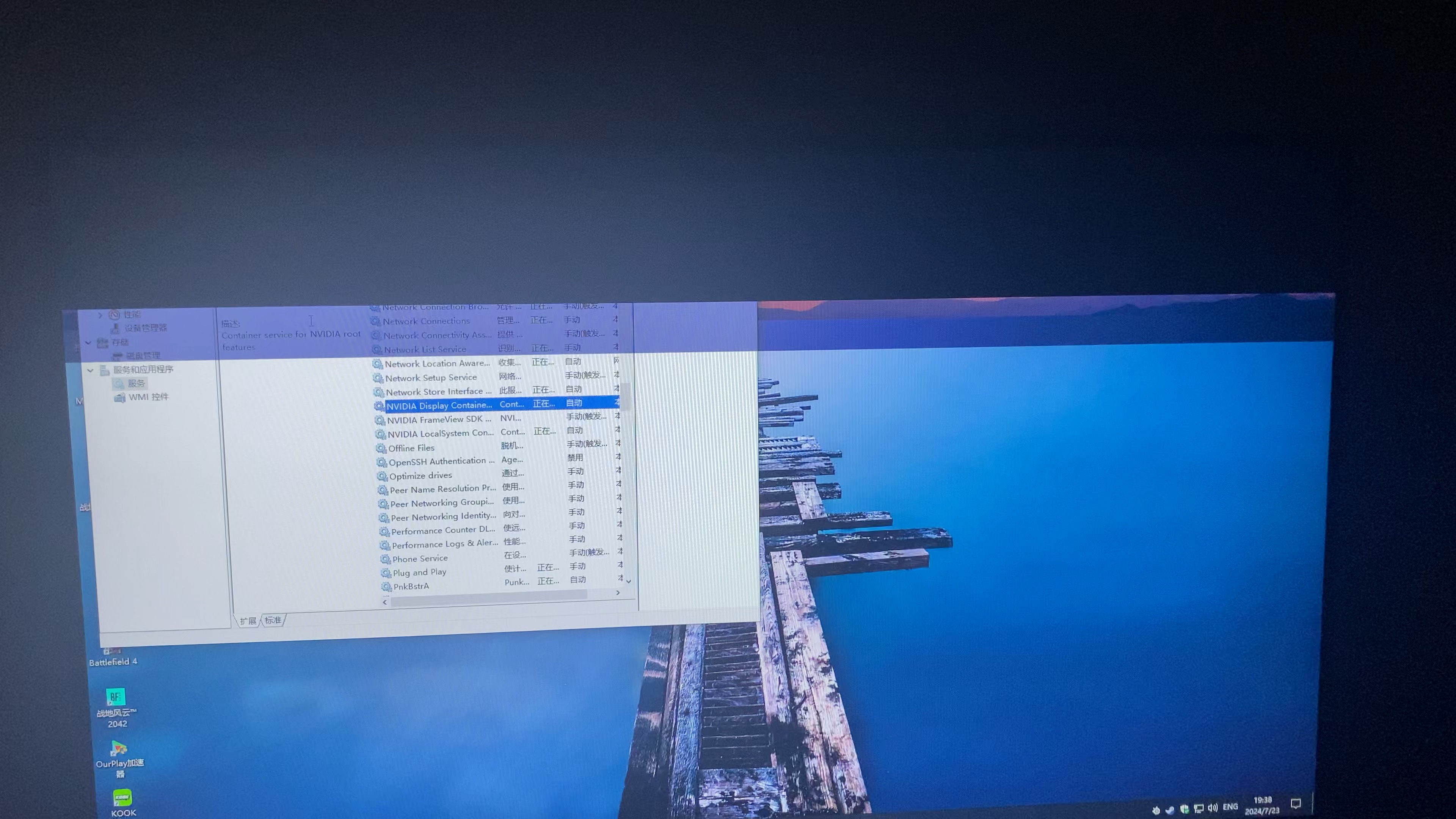Click the horizontal scrollbar right arrow
Viewport: 1456px width, 819px height.
pos(618,592)
